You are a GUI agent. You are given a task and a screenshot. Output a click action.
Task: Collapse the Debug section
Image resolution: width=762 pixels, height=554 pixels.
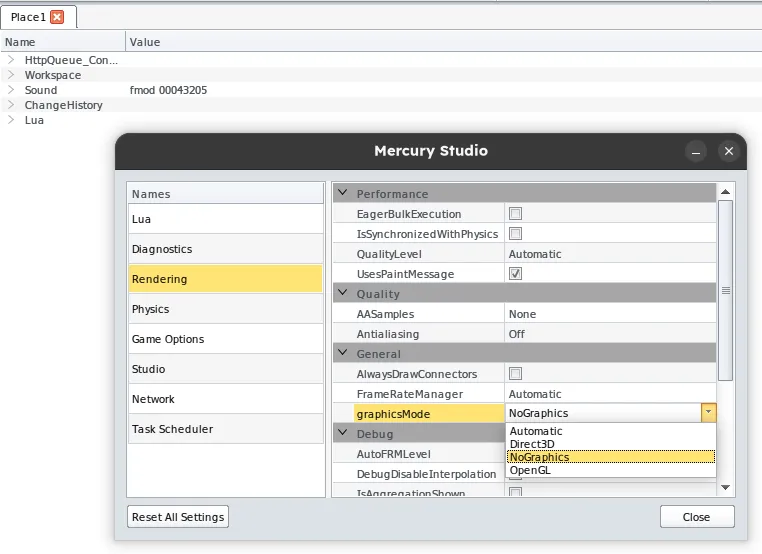tap(343, 433)
